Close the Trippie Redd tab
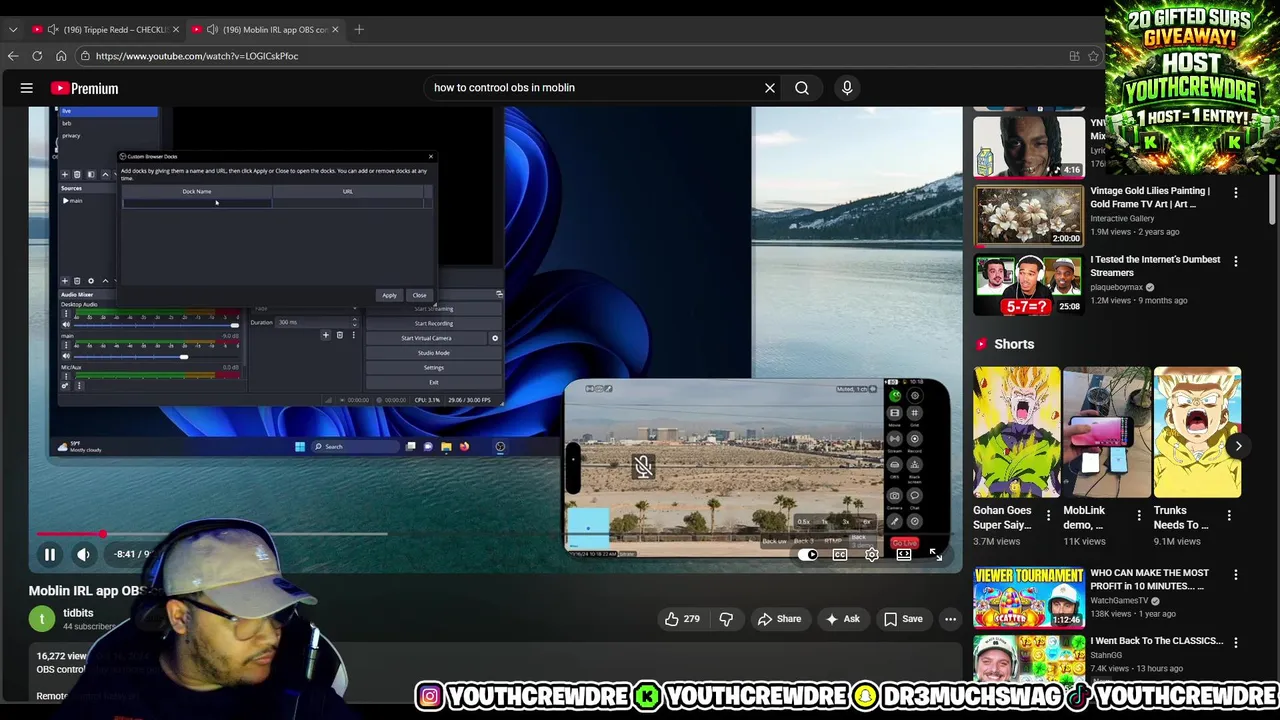Image resolution: width=1280 pixels, height=720 pixels. pyautogui.click(x=174, y=30)
